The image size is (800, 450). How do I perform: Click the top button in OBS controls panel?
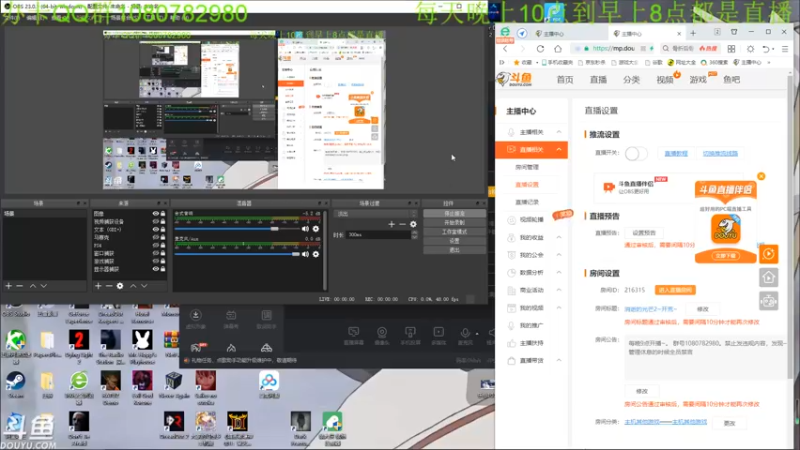454,214
